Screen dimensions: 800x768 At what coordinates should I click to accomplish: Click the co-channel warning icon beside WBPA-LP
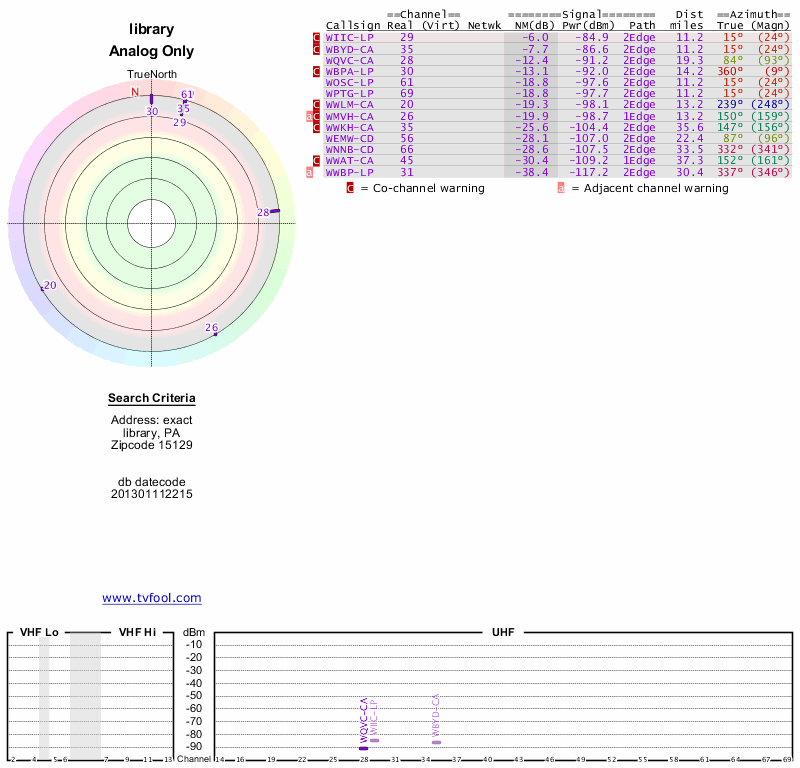pos(317,71)
